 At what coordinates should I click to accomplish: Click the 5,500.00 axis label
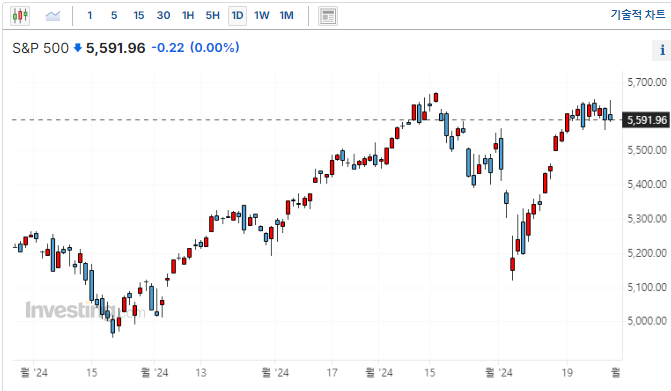pyautogui.click(x=647, y=150)
